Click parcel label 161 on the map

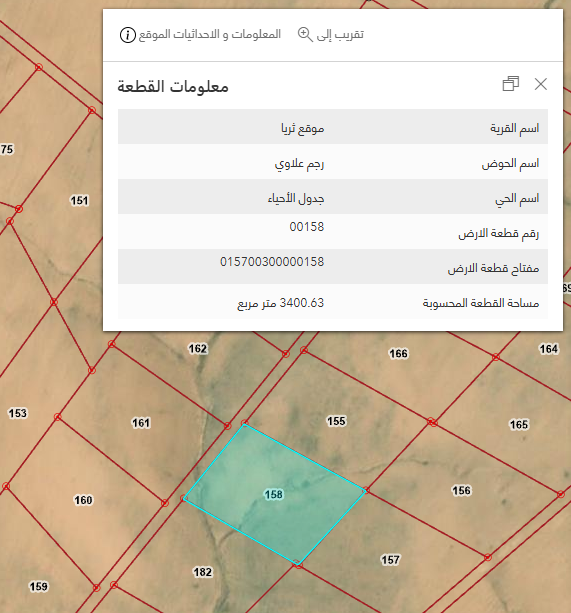click(141, 423)
